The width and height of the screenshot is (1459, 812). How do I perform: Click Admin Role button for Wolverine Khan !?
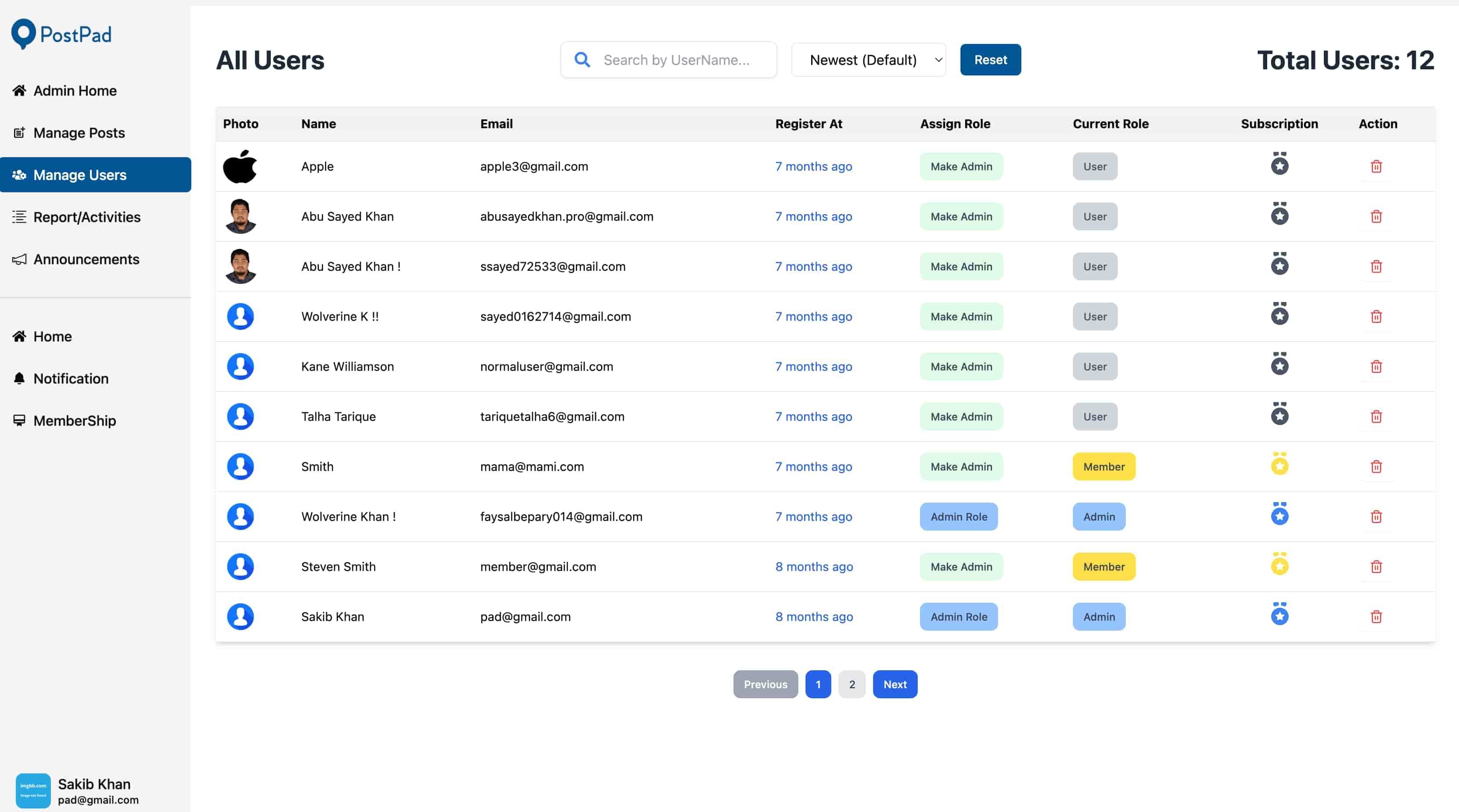(958, 517)
